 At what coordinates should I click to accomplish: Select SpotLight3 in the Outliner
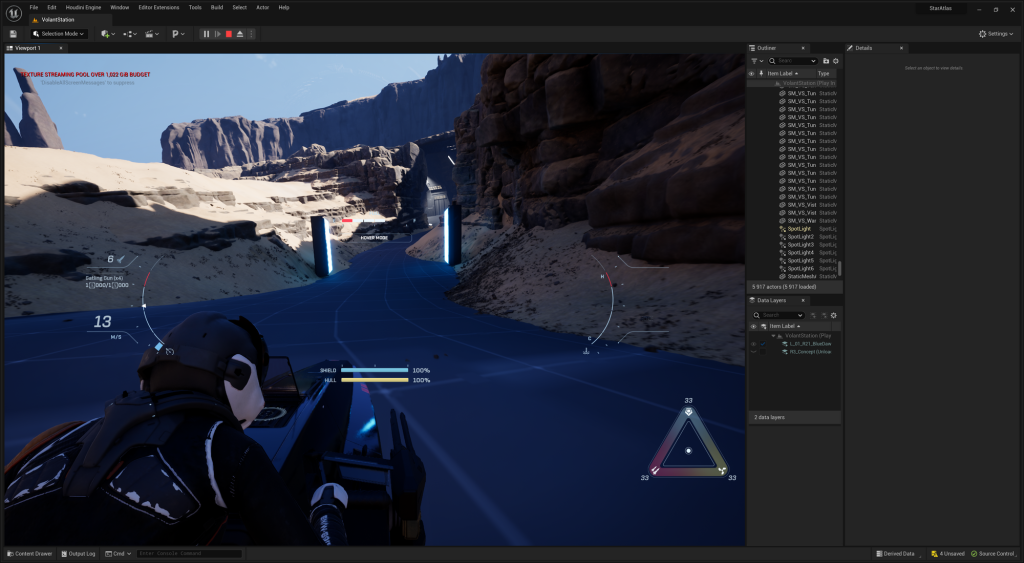[x=793, y=245]
